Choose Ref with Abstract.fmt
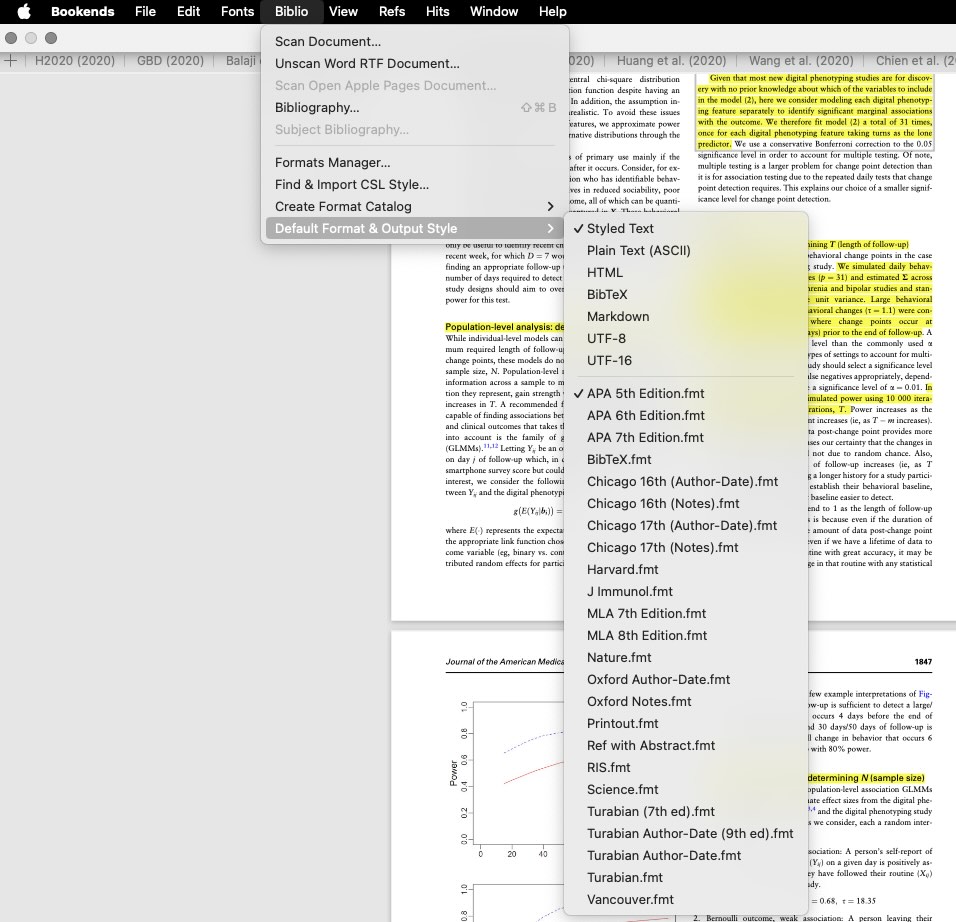Viewport: 956px width, 922px height. tap(686, 745)
